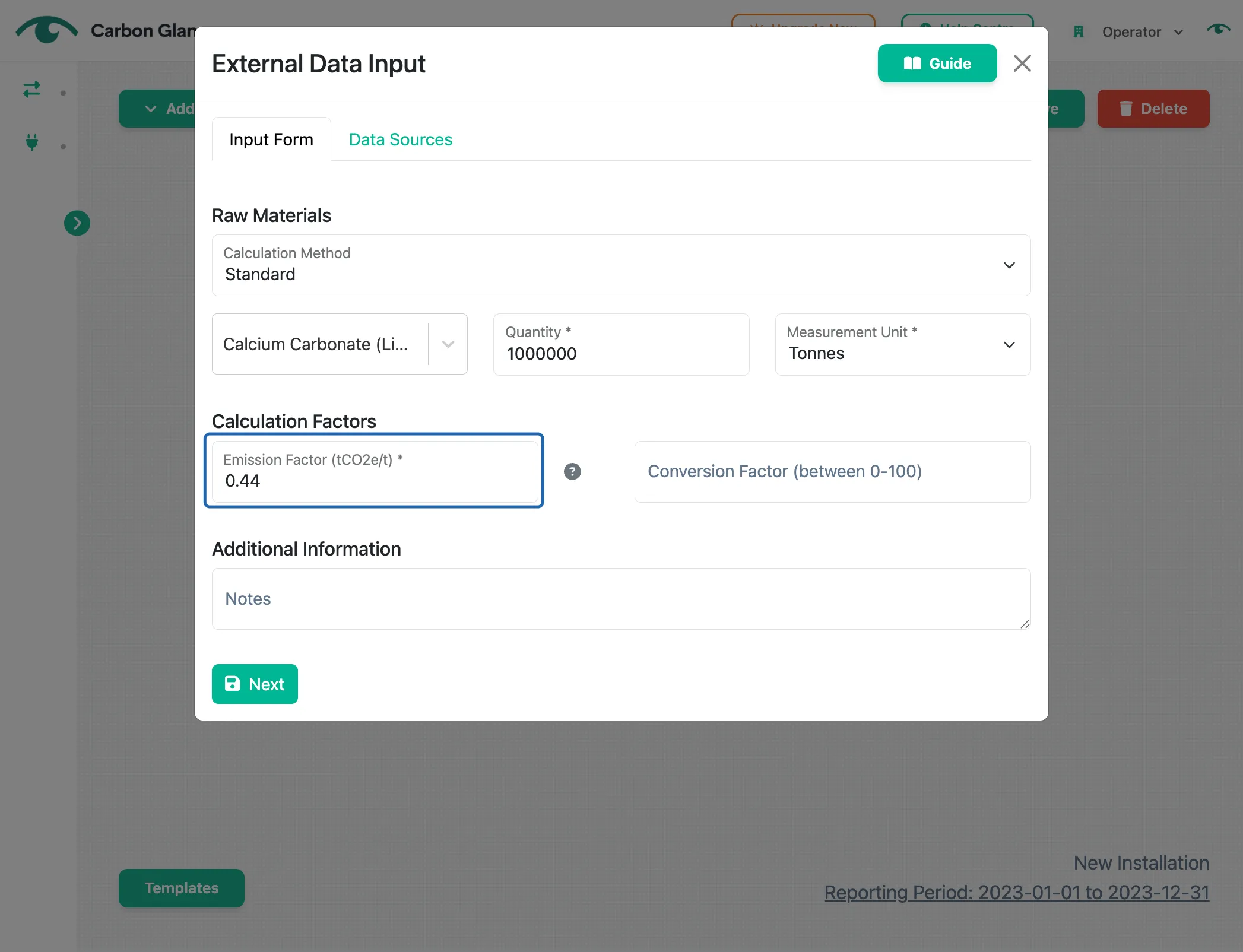Viewport: 1243px width, 952px height.
Task: Click the red Delete button
Action: [1153, 109]
